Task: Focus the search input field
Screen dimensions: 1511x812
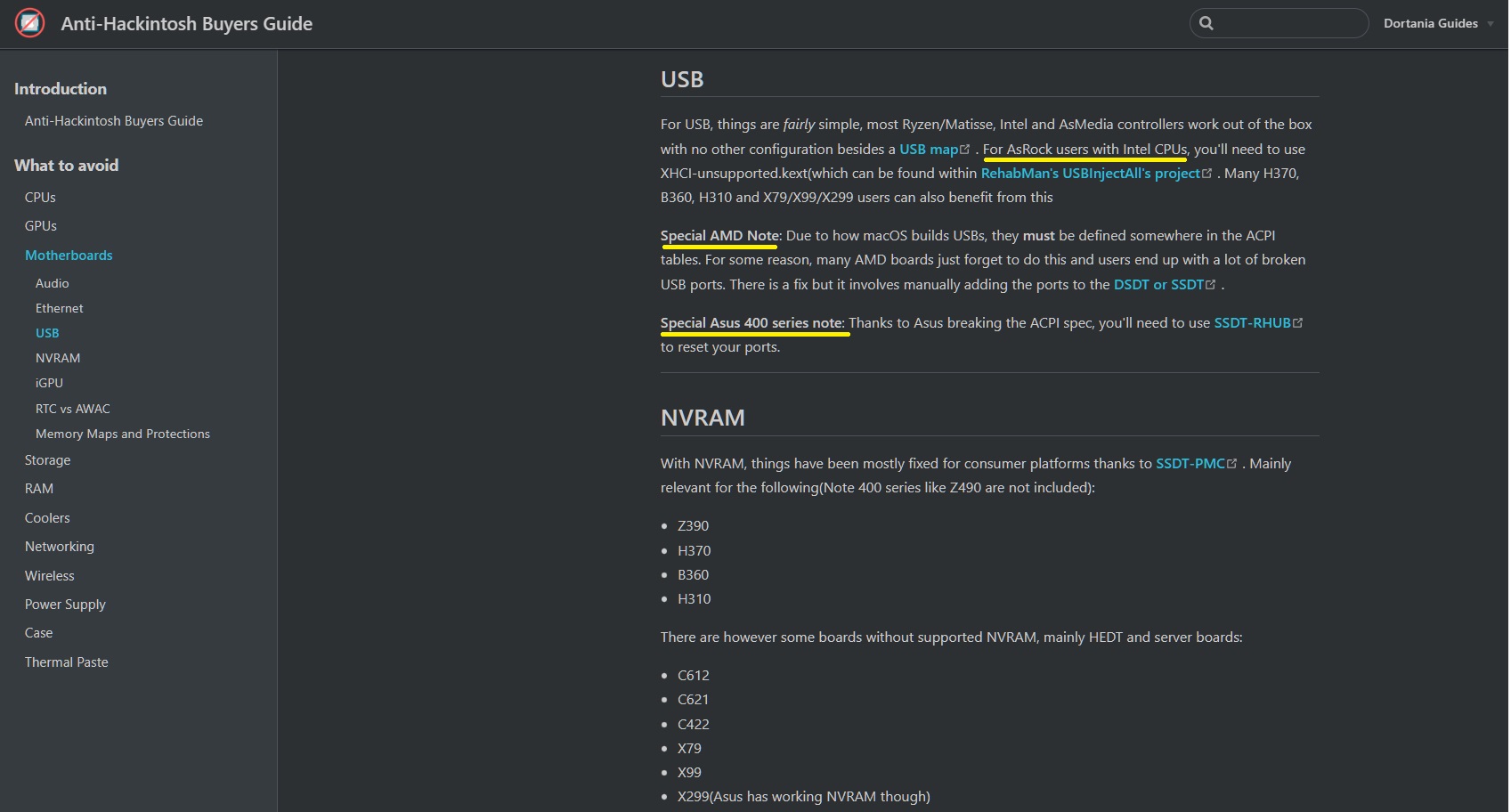Action: pyautogui.click(x=1279, y=23)
